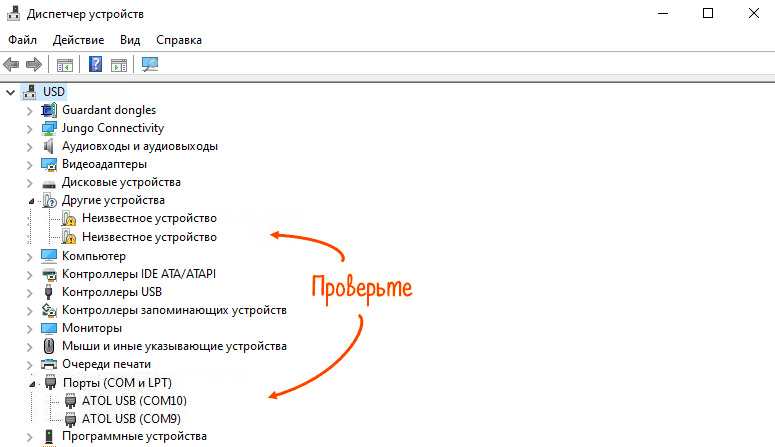Expand the Дисковые устройства category

(30, 183)
